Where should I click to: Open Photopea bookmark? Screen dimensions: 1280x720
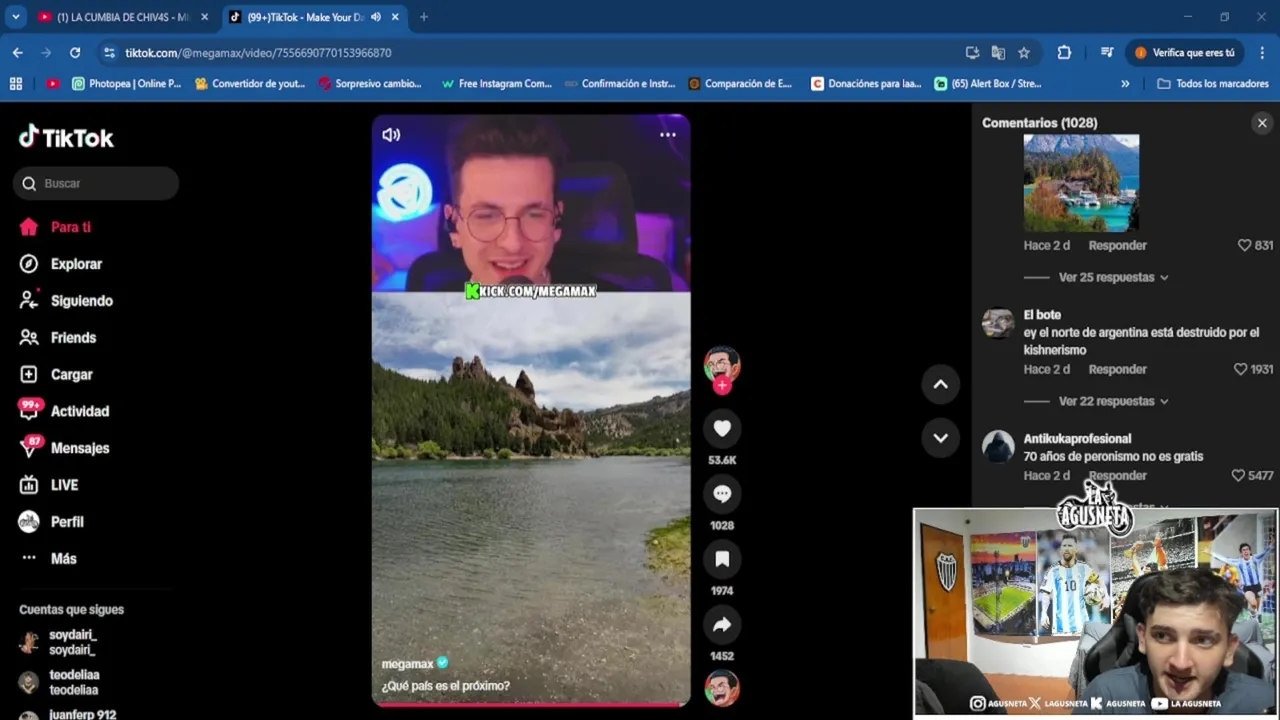pyautogui.click(x=126, y=84)
